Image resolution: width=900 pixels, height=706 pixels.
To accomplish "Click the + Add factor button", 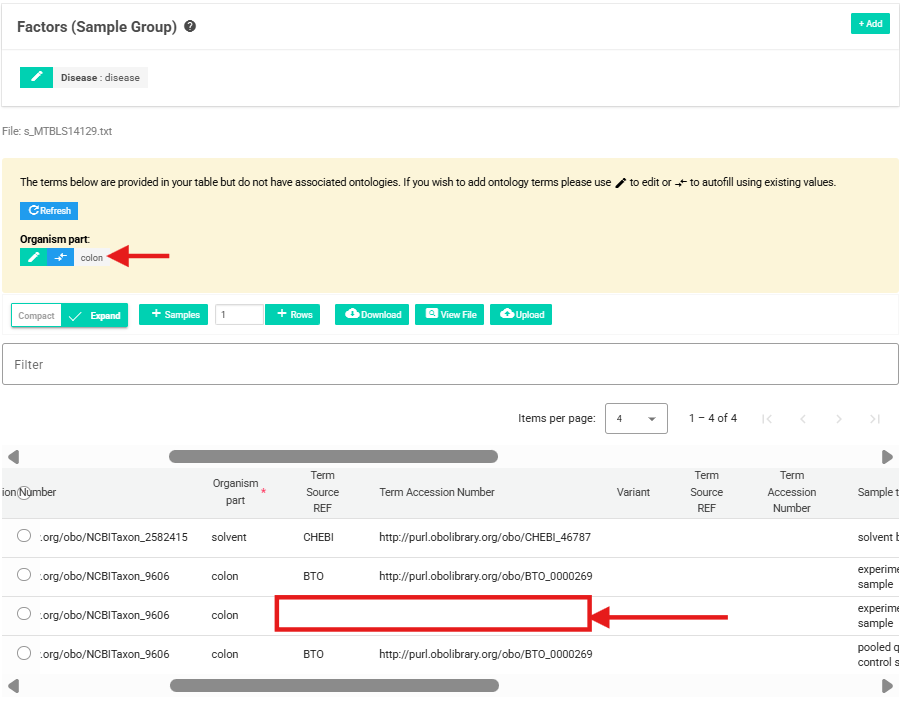I will (x=870, y=24).
